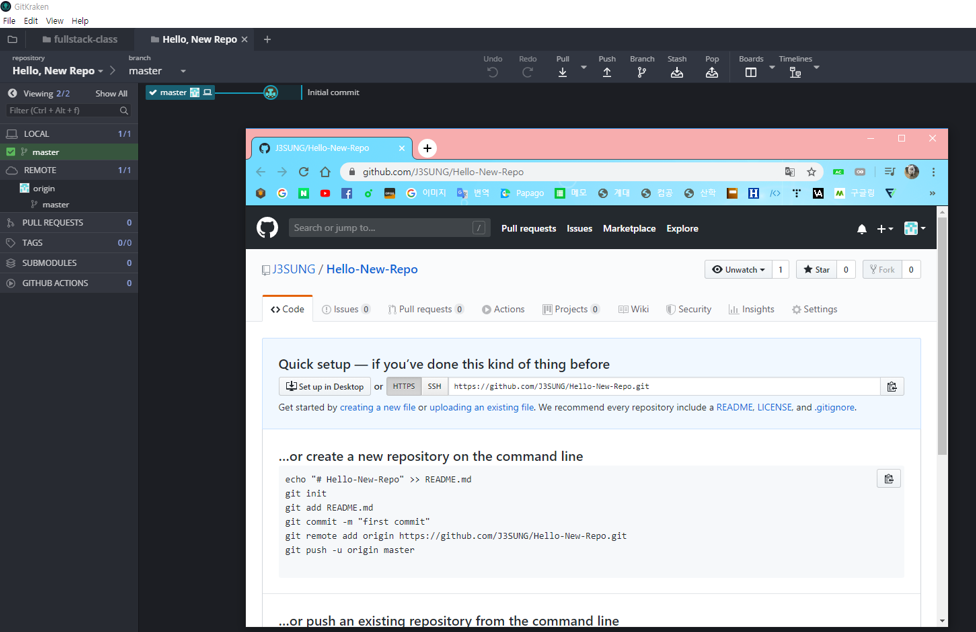This screenshot has height=632, width=976.
Task: Open the GitHub plus create-new dropdown
Action: pos(884,229)
